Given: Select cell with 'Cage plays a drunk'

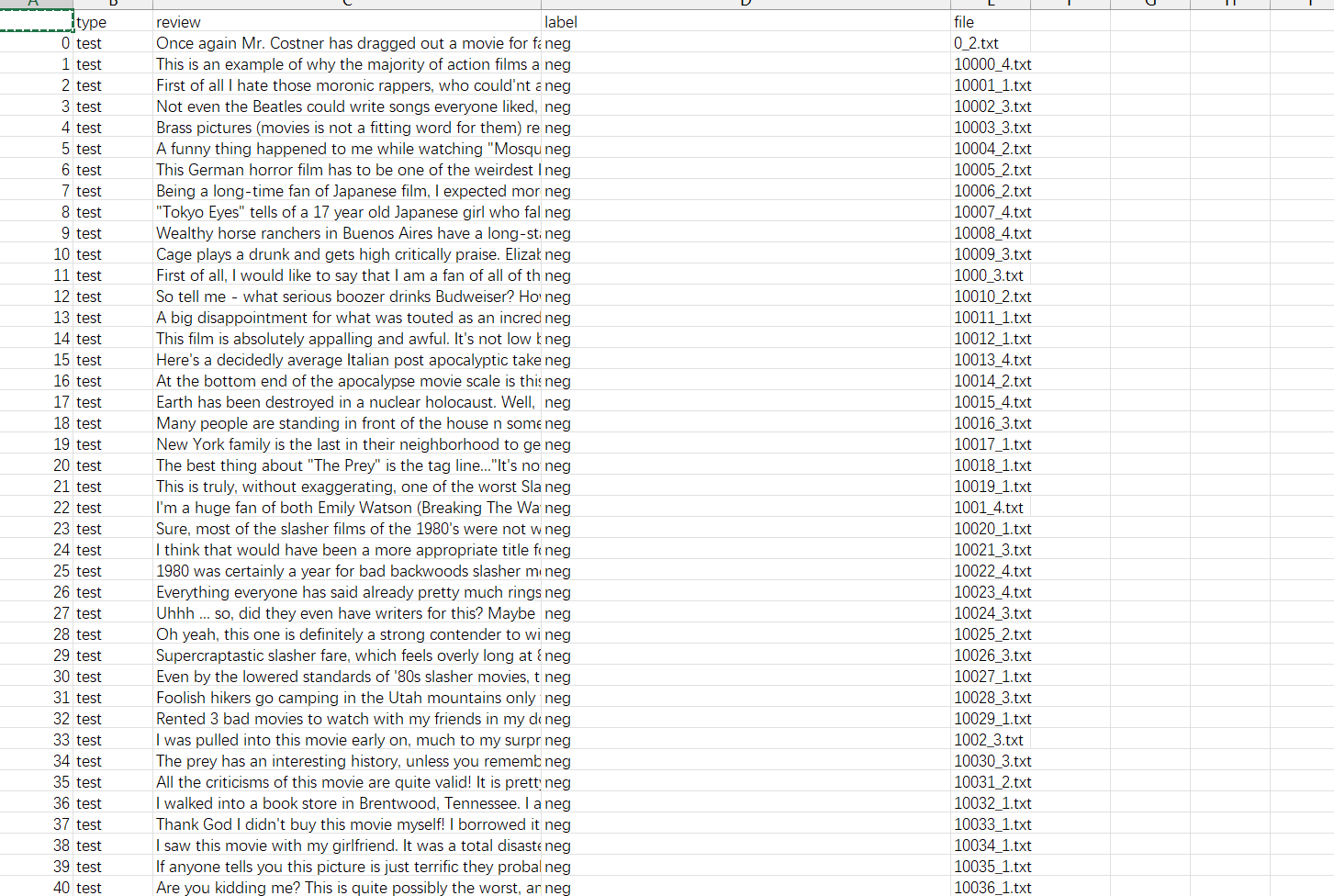Looking at the screenshot, I should click(x=347, y=254).
